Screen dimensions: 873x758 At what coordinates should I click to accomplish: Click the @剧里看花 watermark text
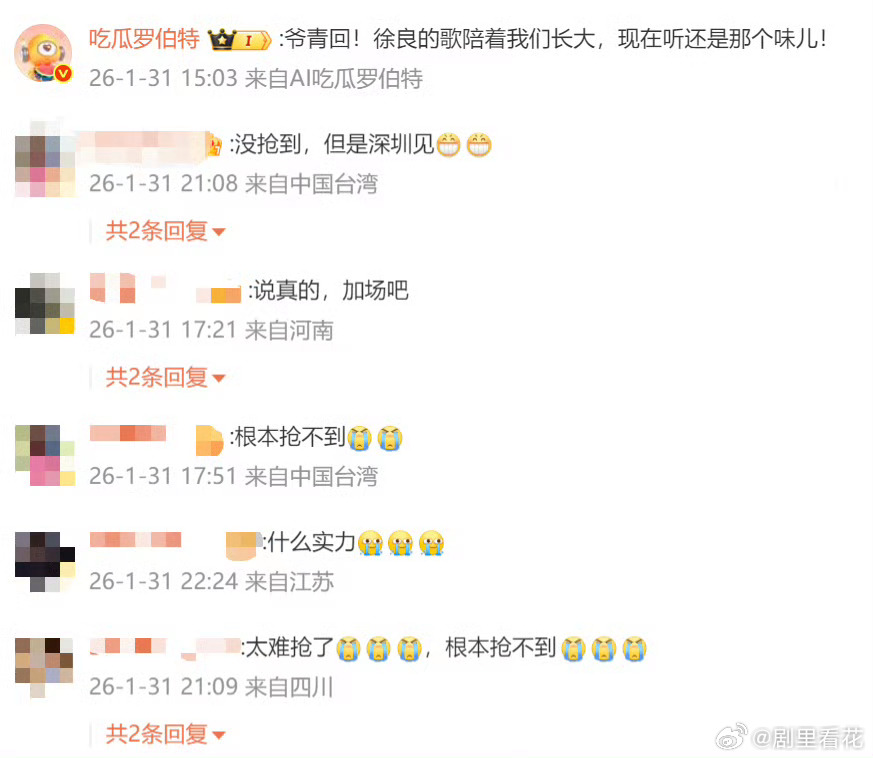click(x=808, y=738)
